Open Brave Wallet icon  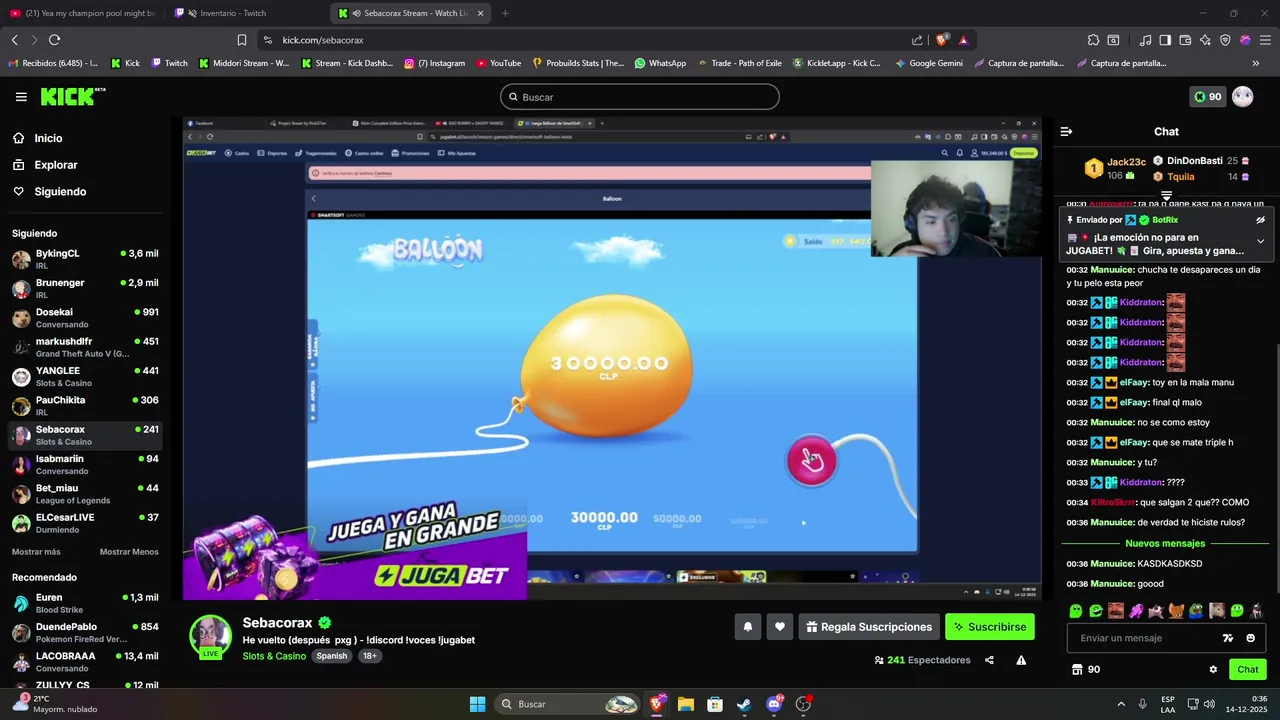click(x=1185, y=40)
